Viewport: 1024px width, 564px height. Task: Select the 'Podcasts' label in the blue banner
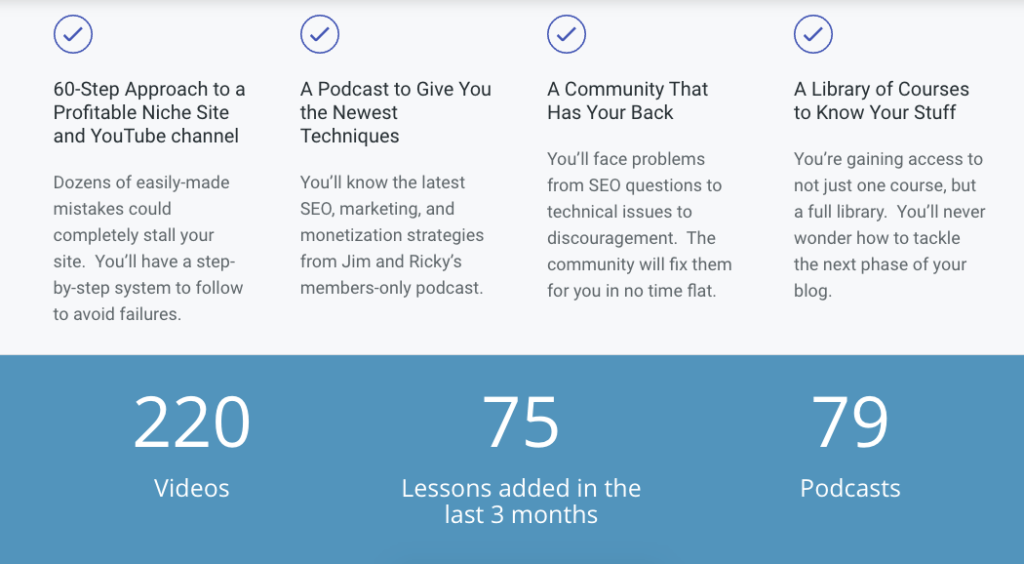coord(850,488)
